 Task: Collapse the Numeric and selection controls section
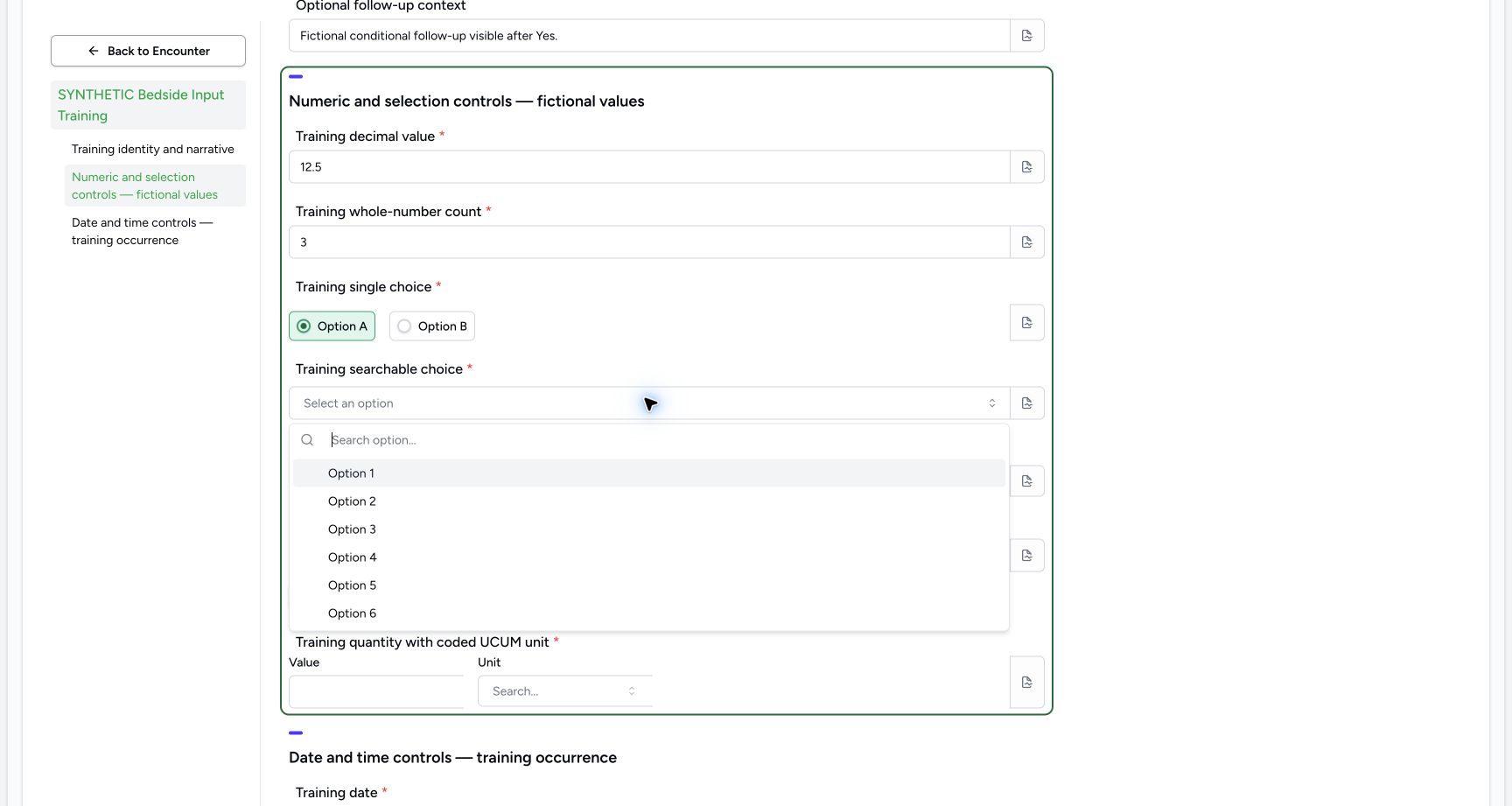click(x=296, y=77)
